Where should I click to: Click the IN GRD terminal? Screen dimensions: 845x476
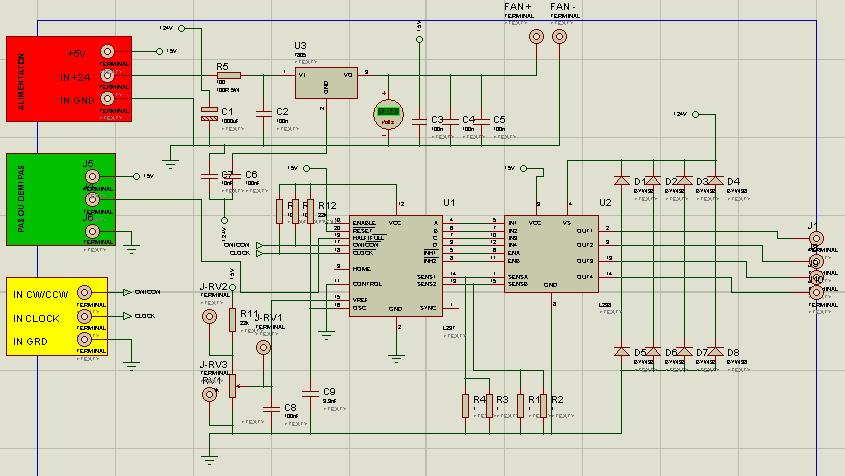click(85, 340)
